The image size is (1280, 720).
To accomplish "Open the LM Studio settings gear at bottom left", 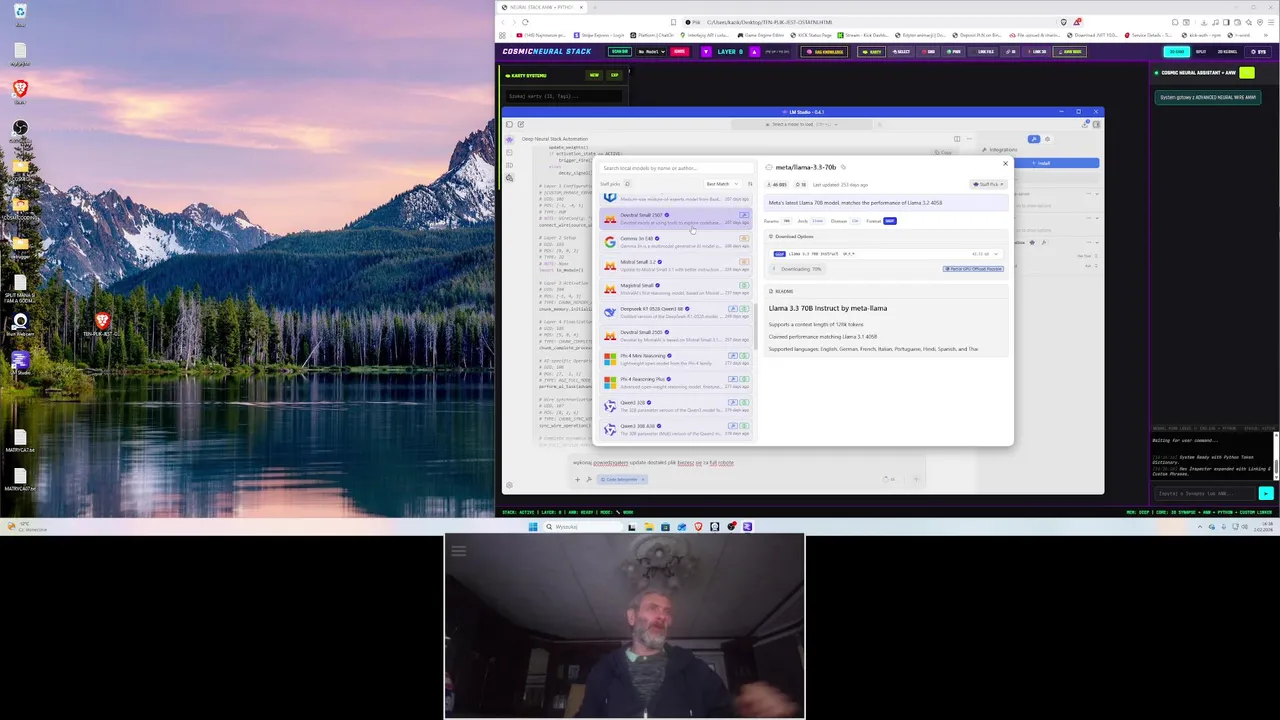I will click(509, 485).
